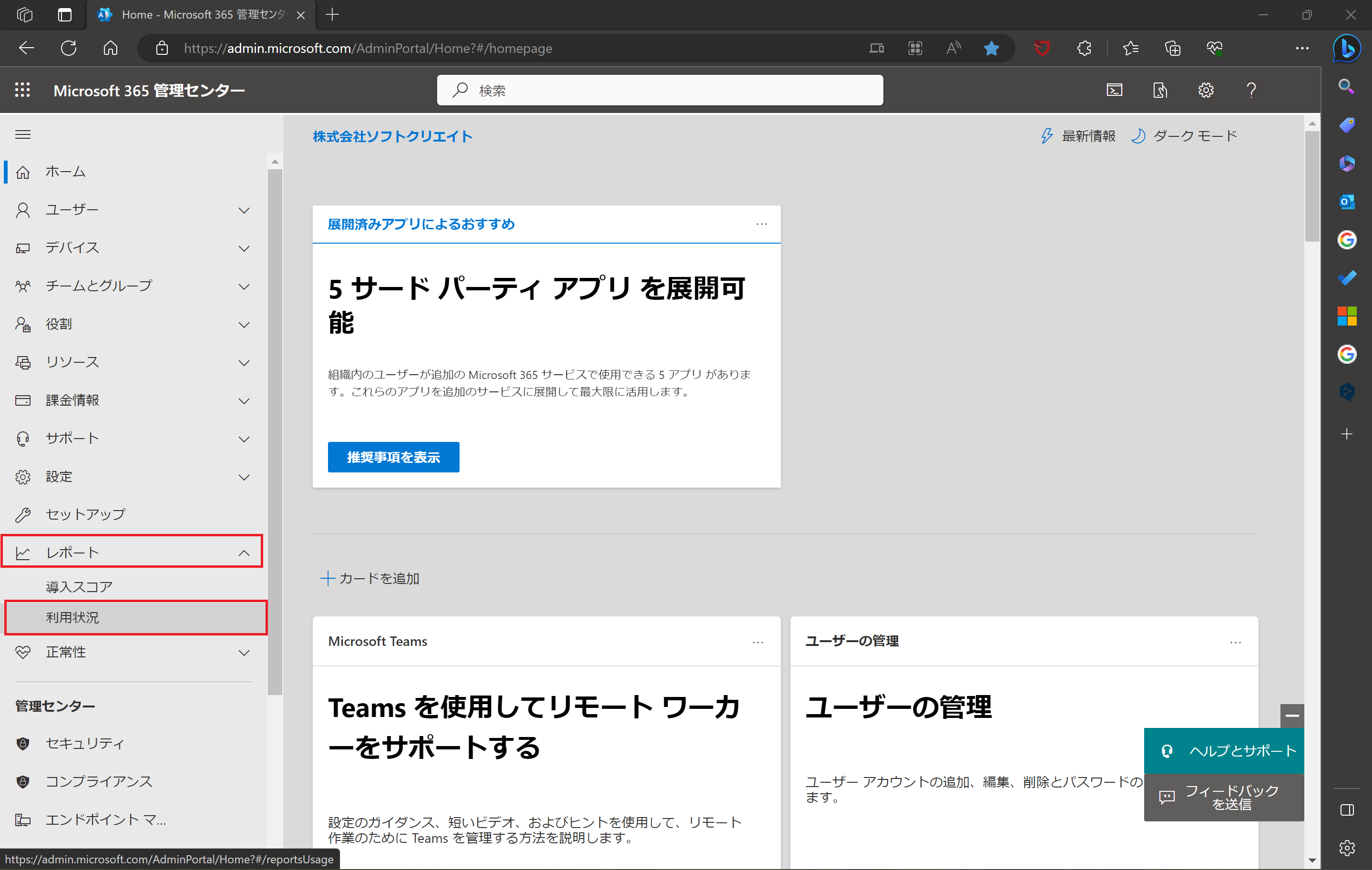Screen dimensions: 1372x870
Task: Open the app launcher waffle icon
Action: point(22,90)
